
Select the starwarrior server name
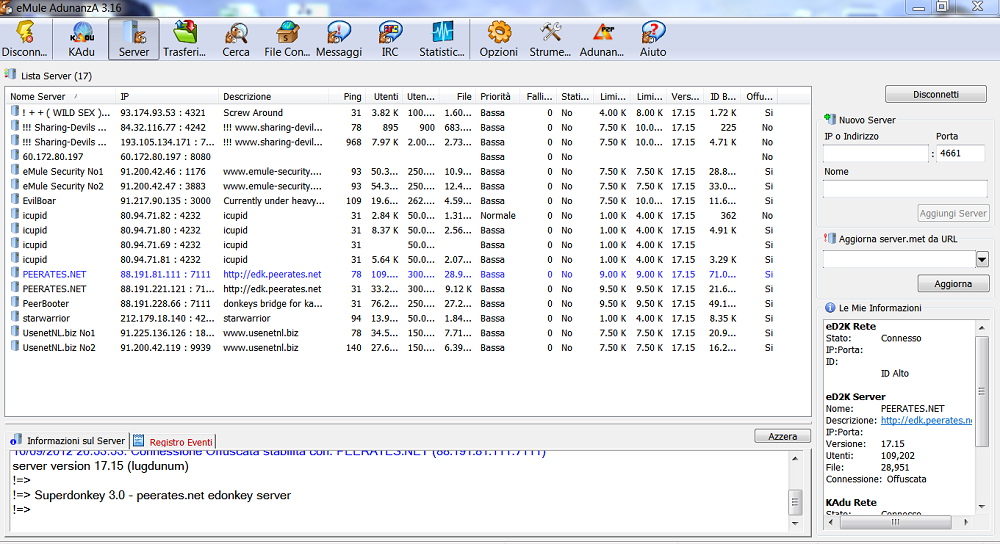pos(46,318)
